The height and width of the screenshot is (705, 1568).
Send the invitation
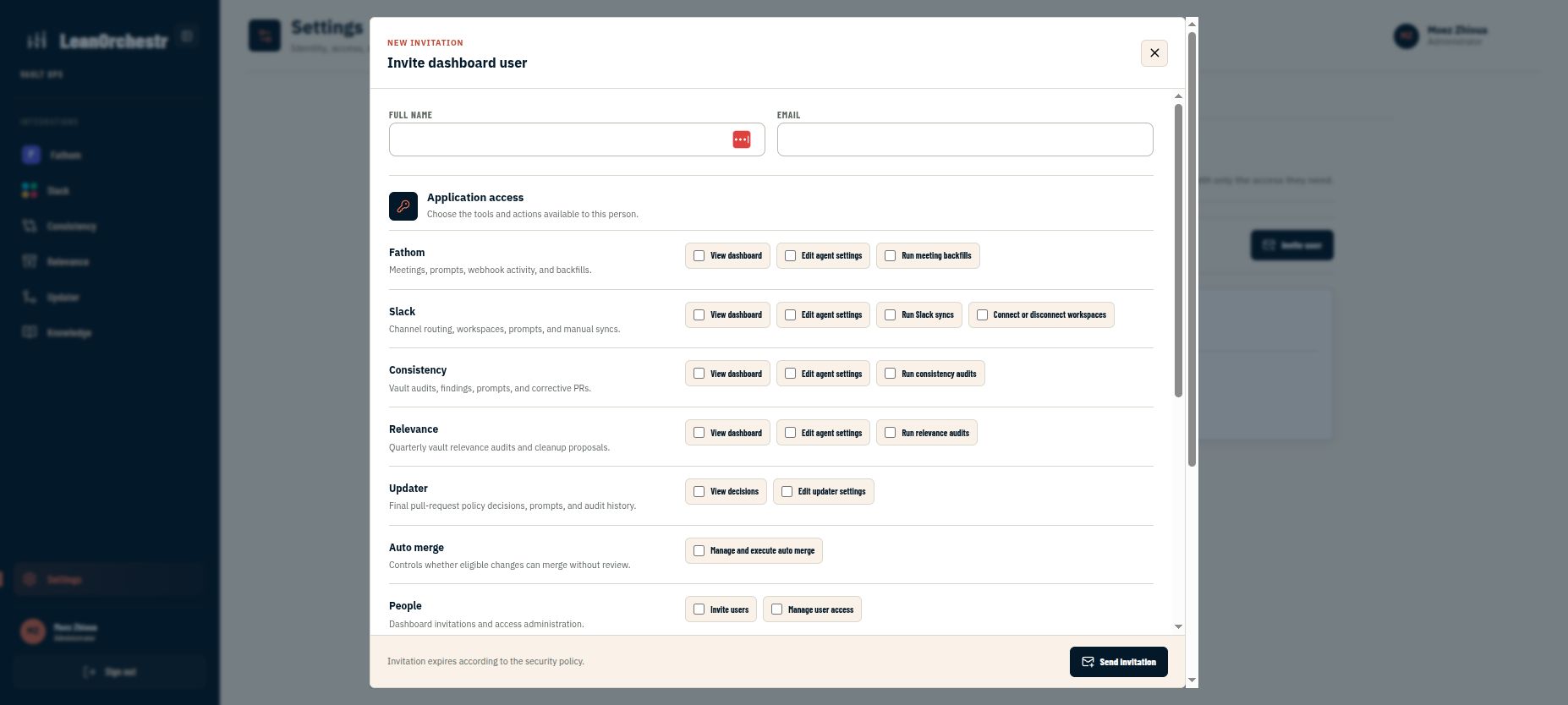click(x=1119, y=662)
